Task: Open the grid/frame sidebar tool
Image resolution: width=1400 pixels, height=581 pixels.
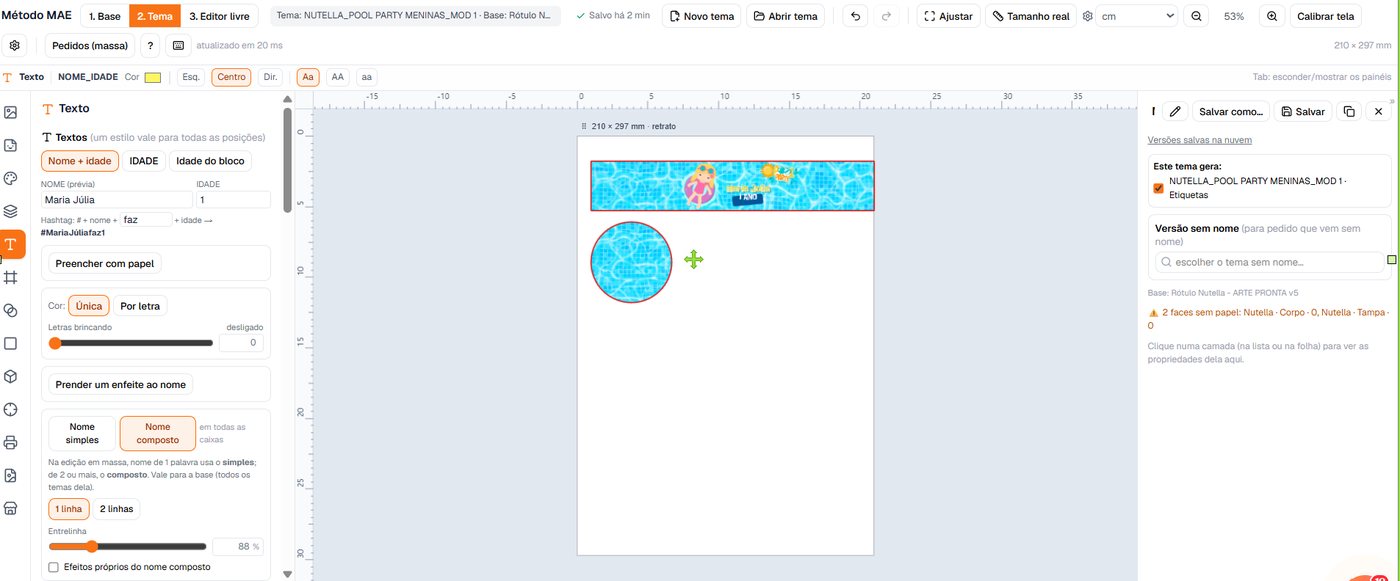Action: 11,277
